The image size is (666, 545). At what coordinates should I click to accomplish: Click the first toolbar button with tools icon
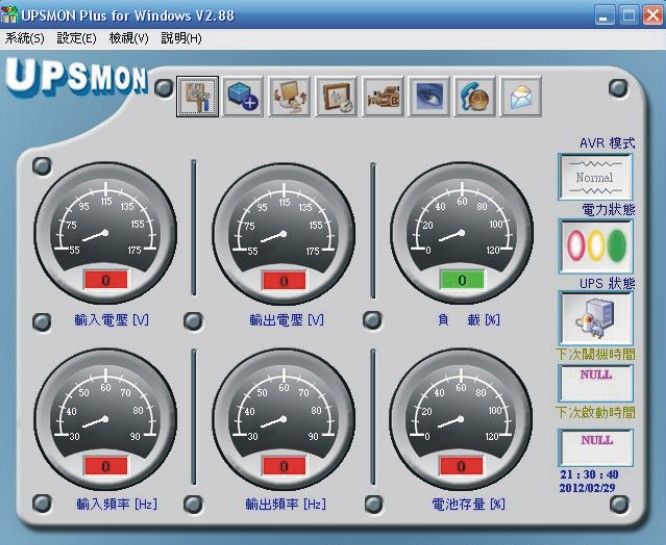(x=198, y=96)
